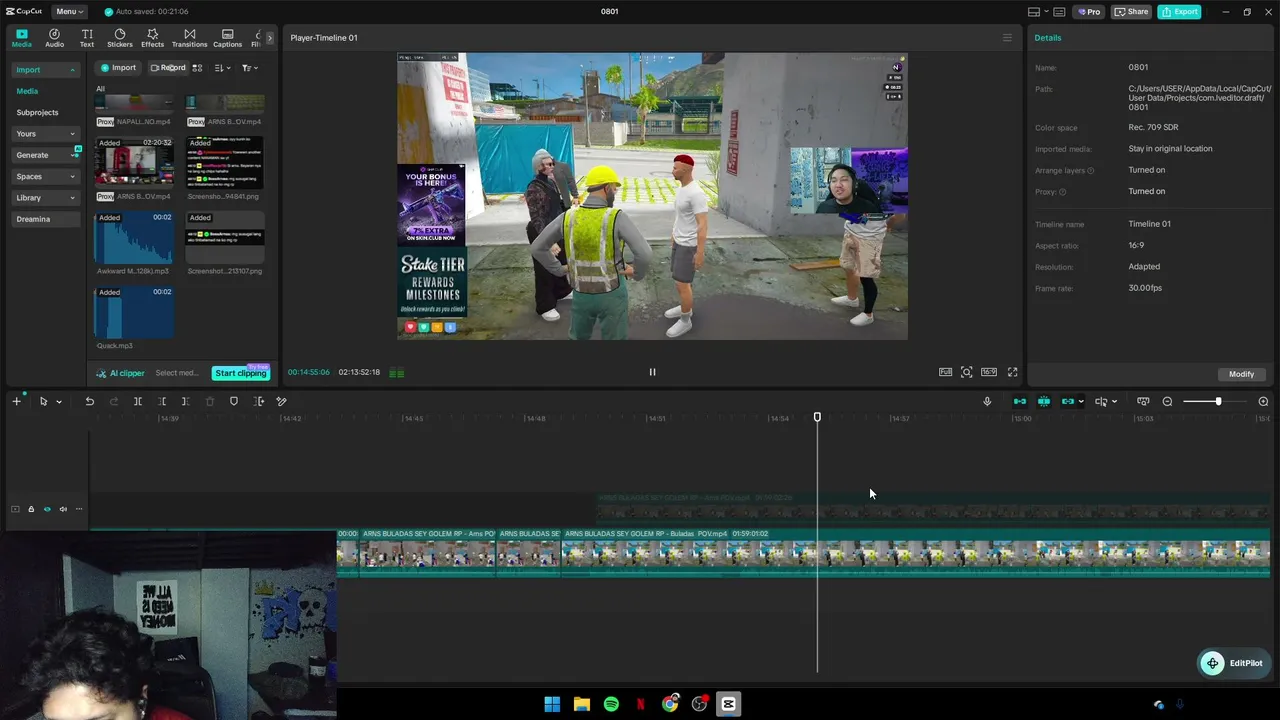Expand the Spaces sidebar section
The height and width of the screenshot is (720, 1280).
[45, 177]
